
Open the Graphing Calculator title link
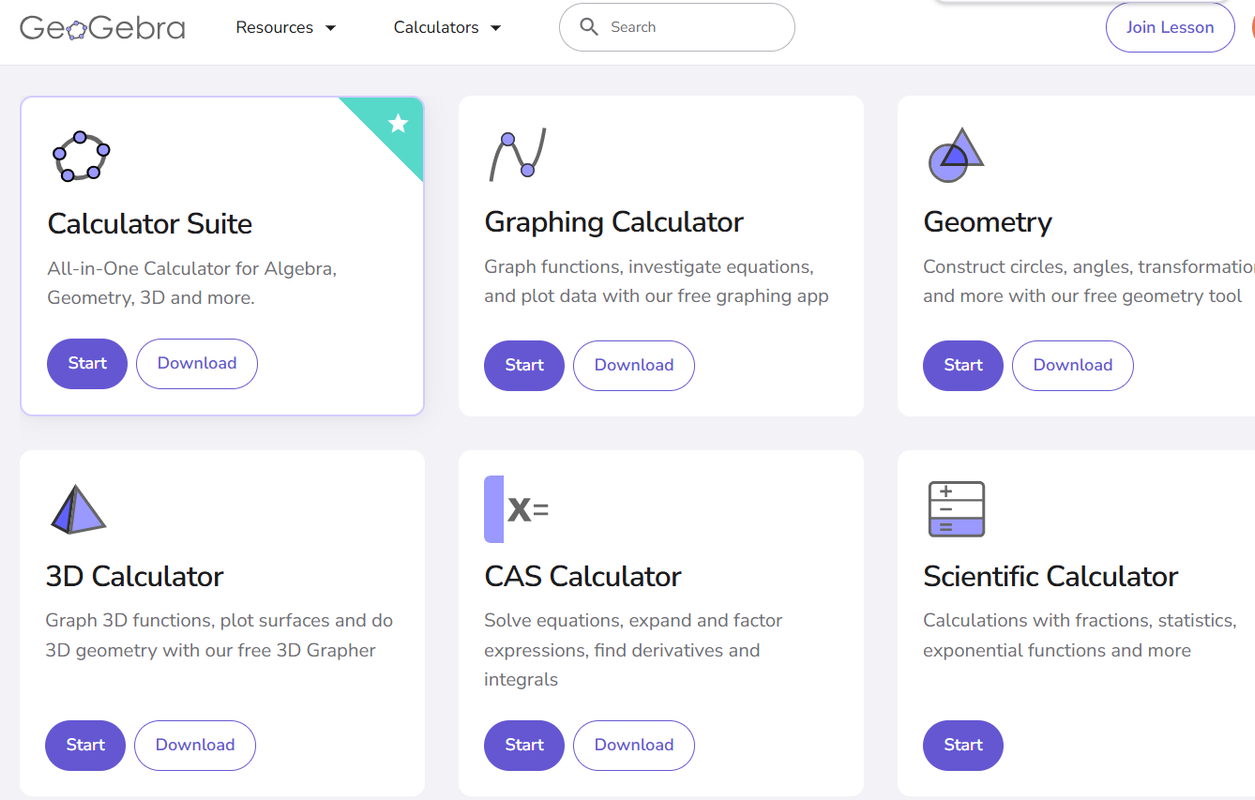pos(613,222)
